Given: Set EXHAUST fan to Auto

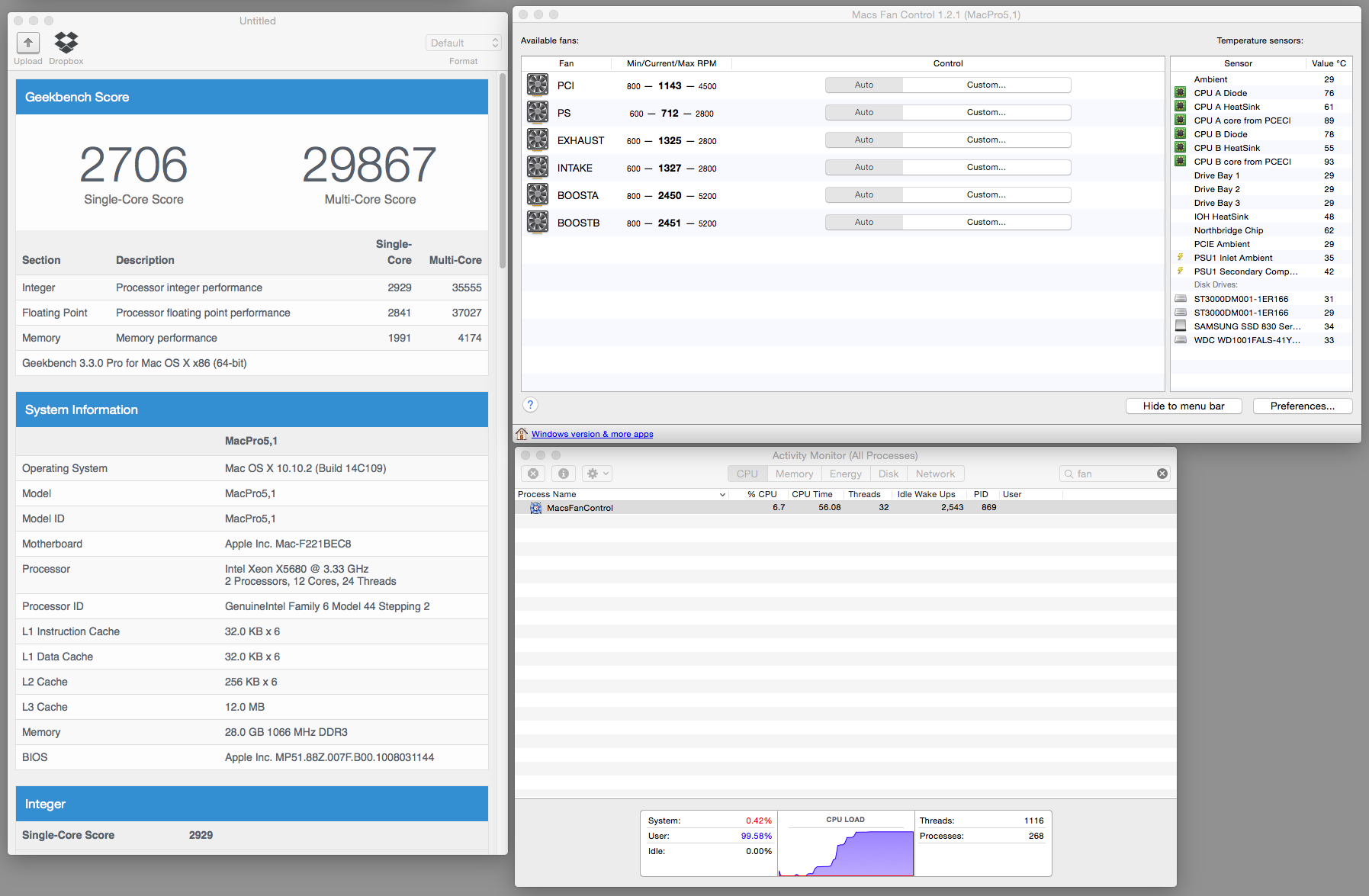Looking at the screenshot, I should click(x=864, y=140).
